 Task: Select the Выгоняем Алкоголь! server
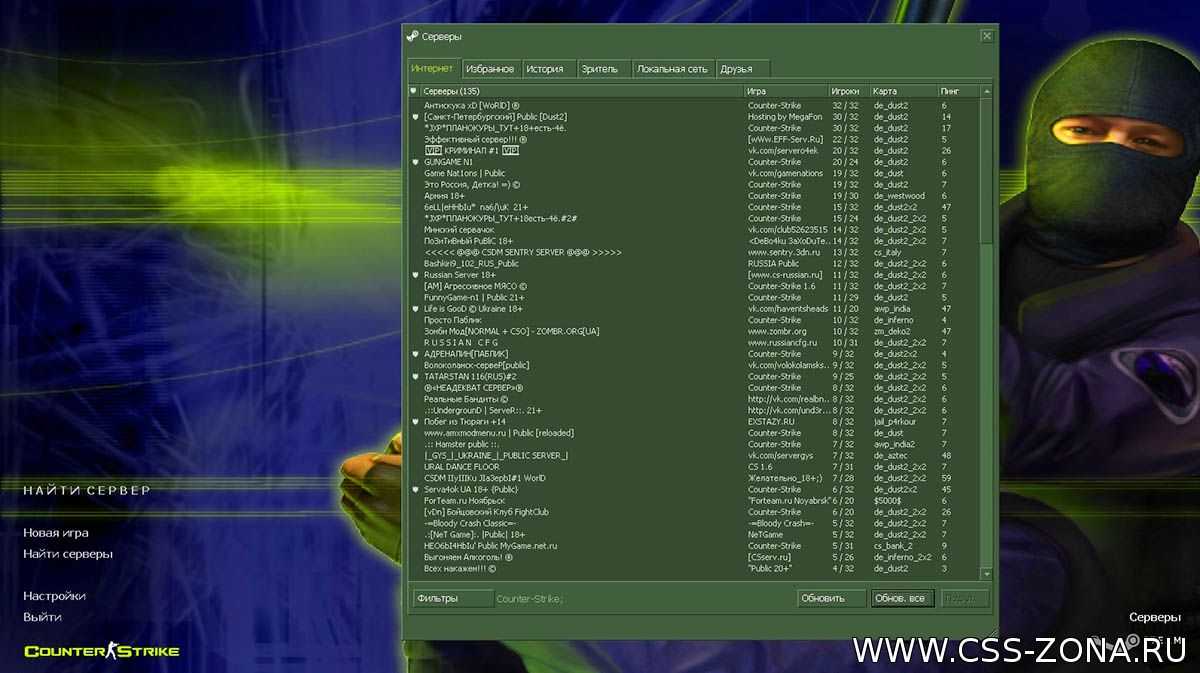pos(695,557)
